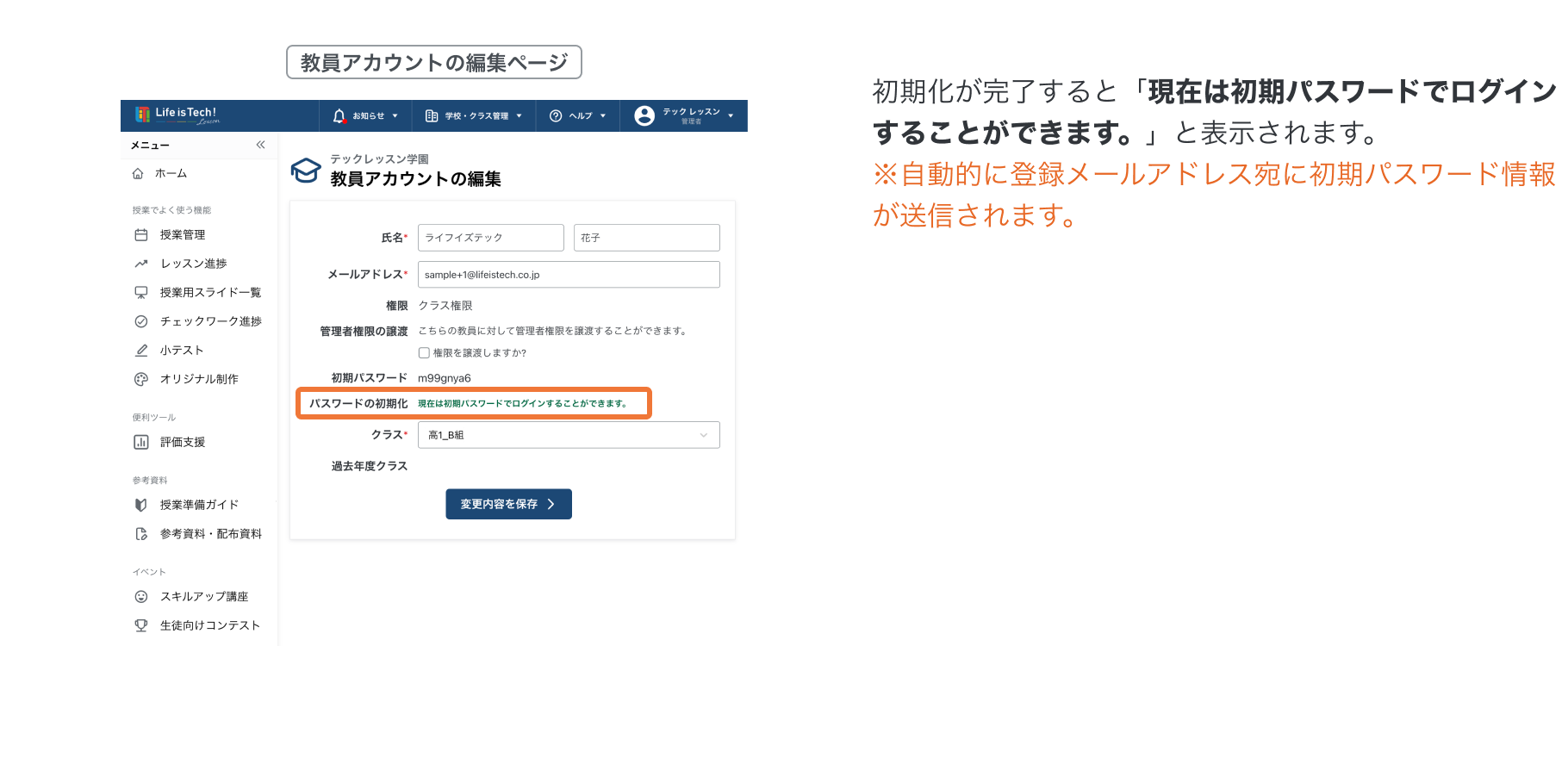The height and width of the screenshot is (758, 1568).
Task: Click the Life is Tech! logo
Action: coord(177,115)
